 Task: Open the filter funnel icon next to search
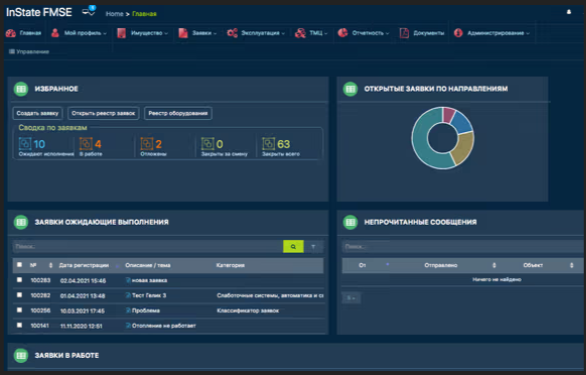pos(313,246)
